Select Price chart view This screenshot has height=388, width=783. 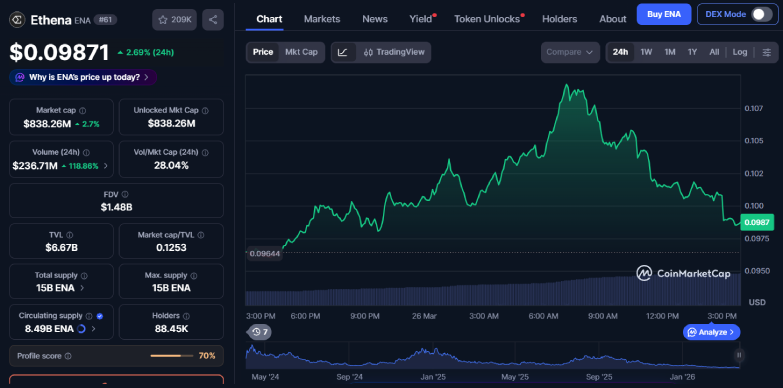pos(263,52)
